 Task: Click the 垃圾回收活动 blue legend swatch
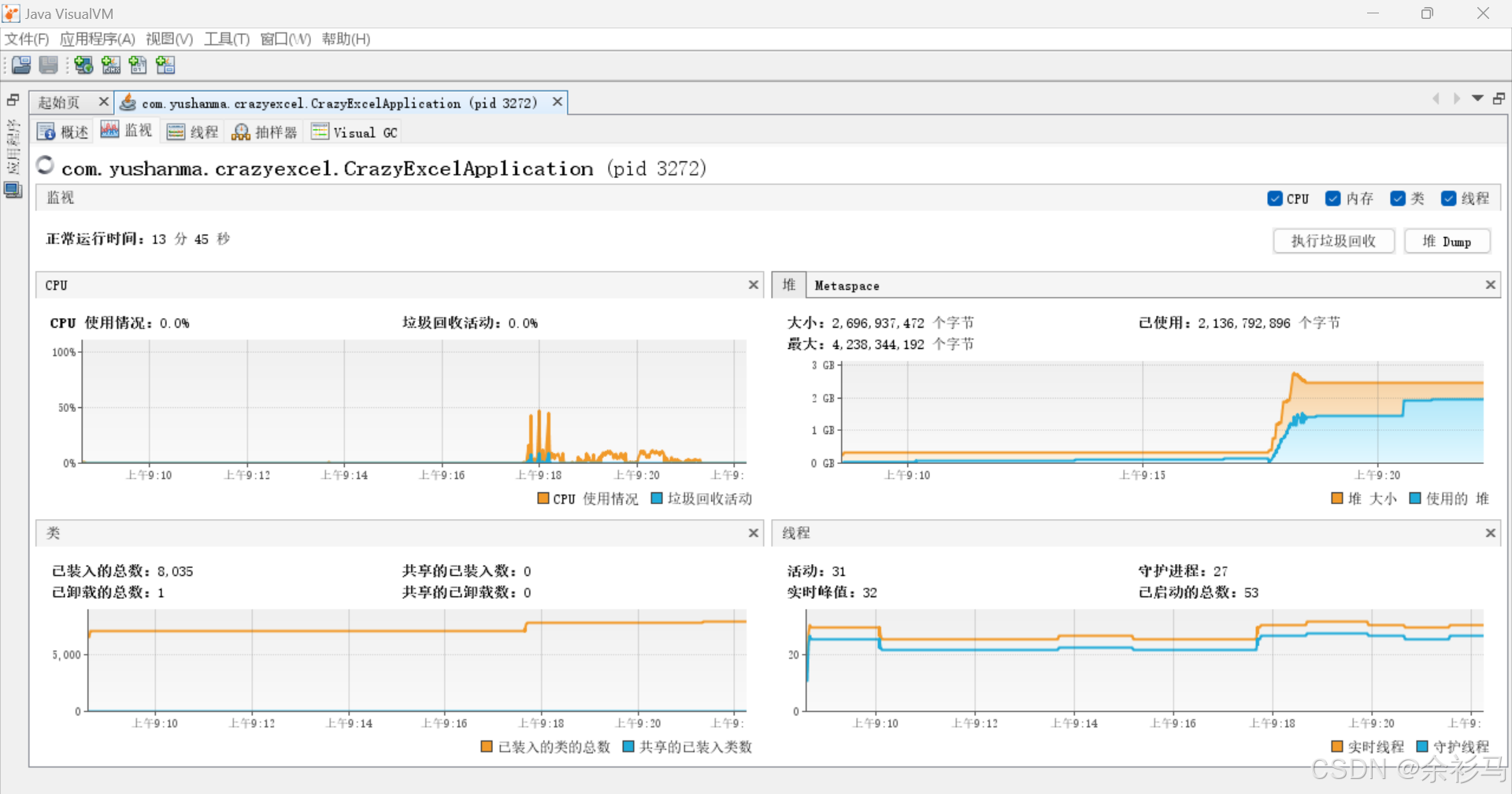click(657, 498)
